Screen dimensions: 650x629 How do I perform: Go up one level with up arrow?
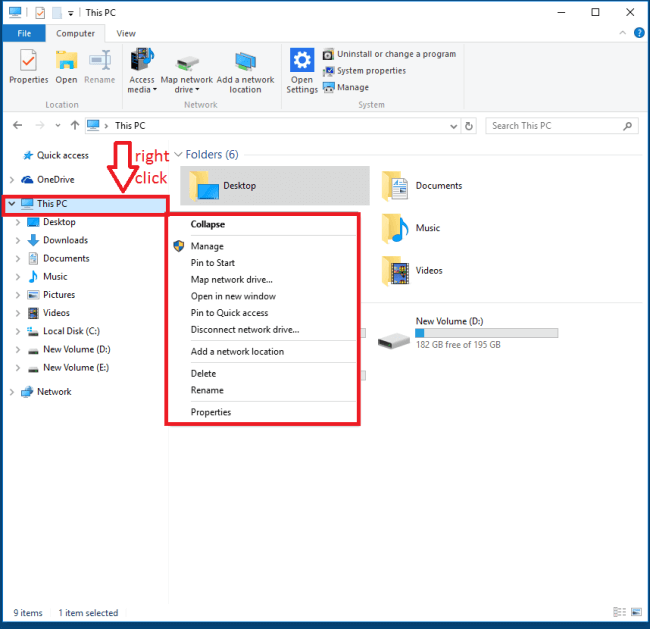75,125
